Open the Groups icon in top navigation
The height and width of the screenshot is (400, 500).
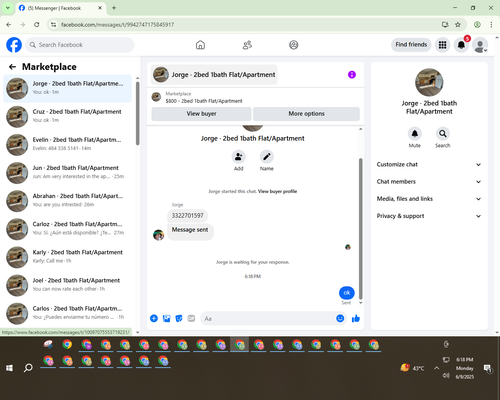tap(294, 45)
